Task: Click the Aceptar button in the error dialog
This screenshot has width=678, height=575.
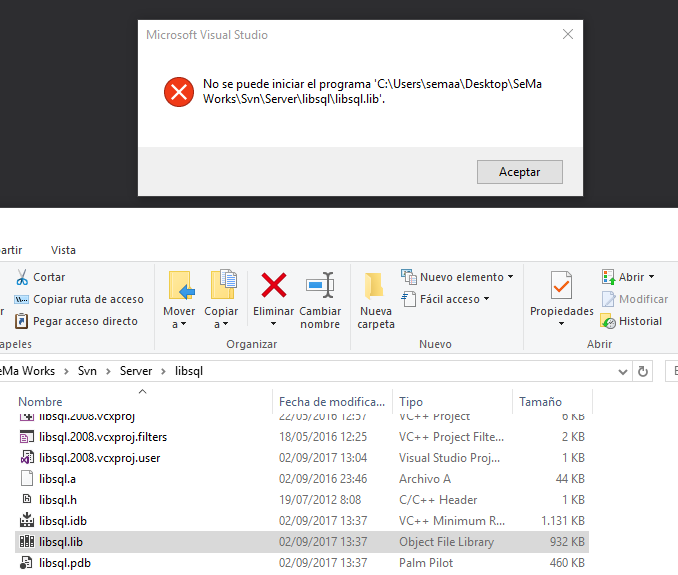Action: [520, 172]
